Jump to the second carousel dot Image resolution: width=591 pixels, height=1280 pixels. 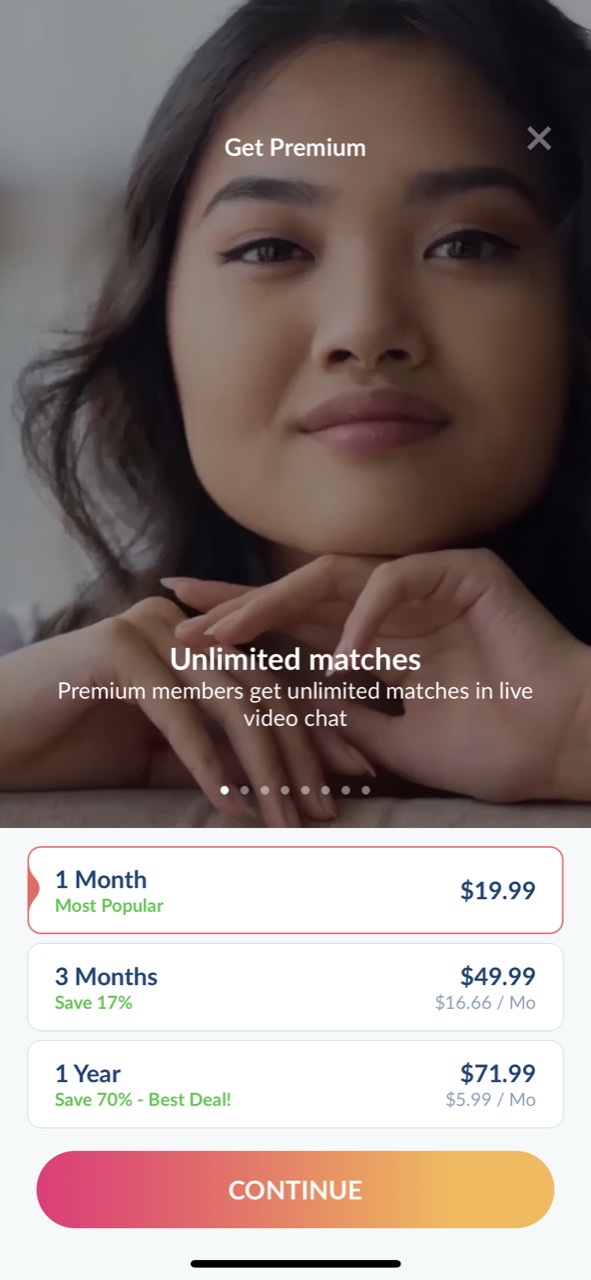[245, 790]
